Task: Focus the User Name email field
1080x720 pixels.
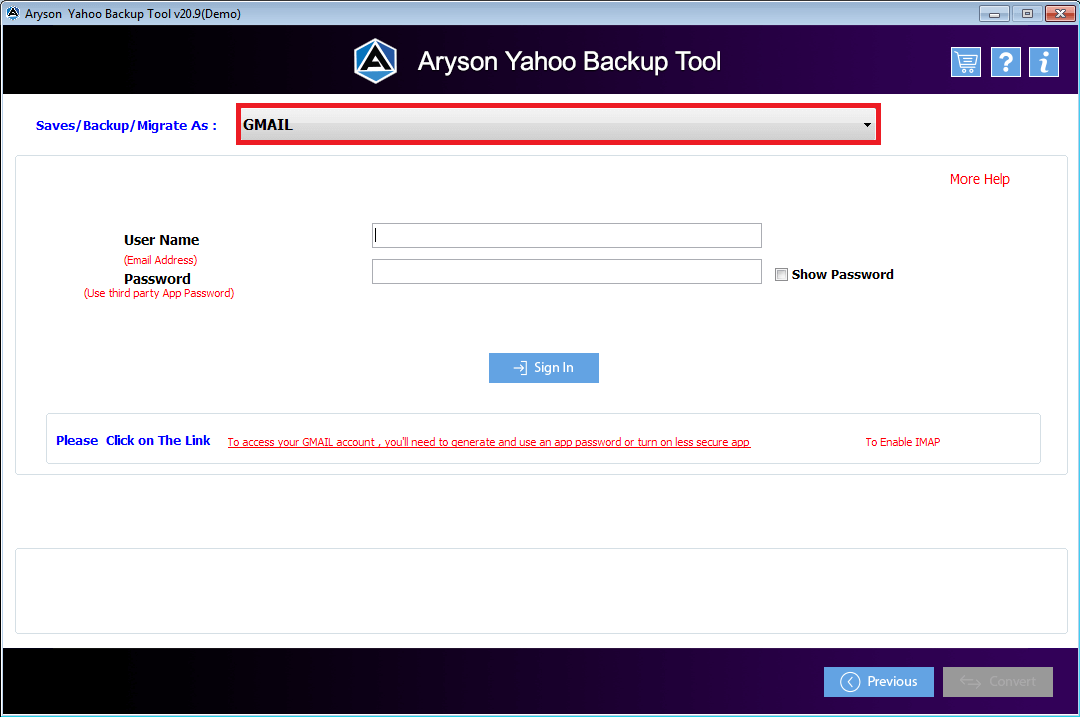Action: coord(567,236)
